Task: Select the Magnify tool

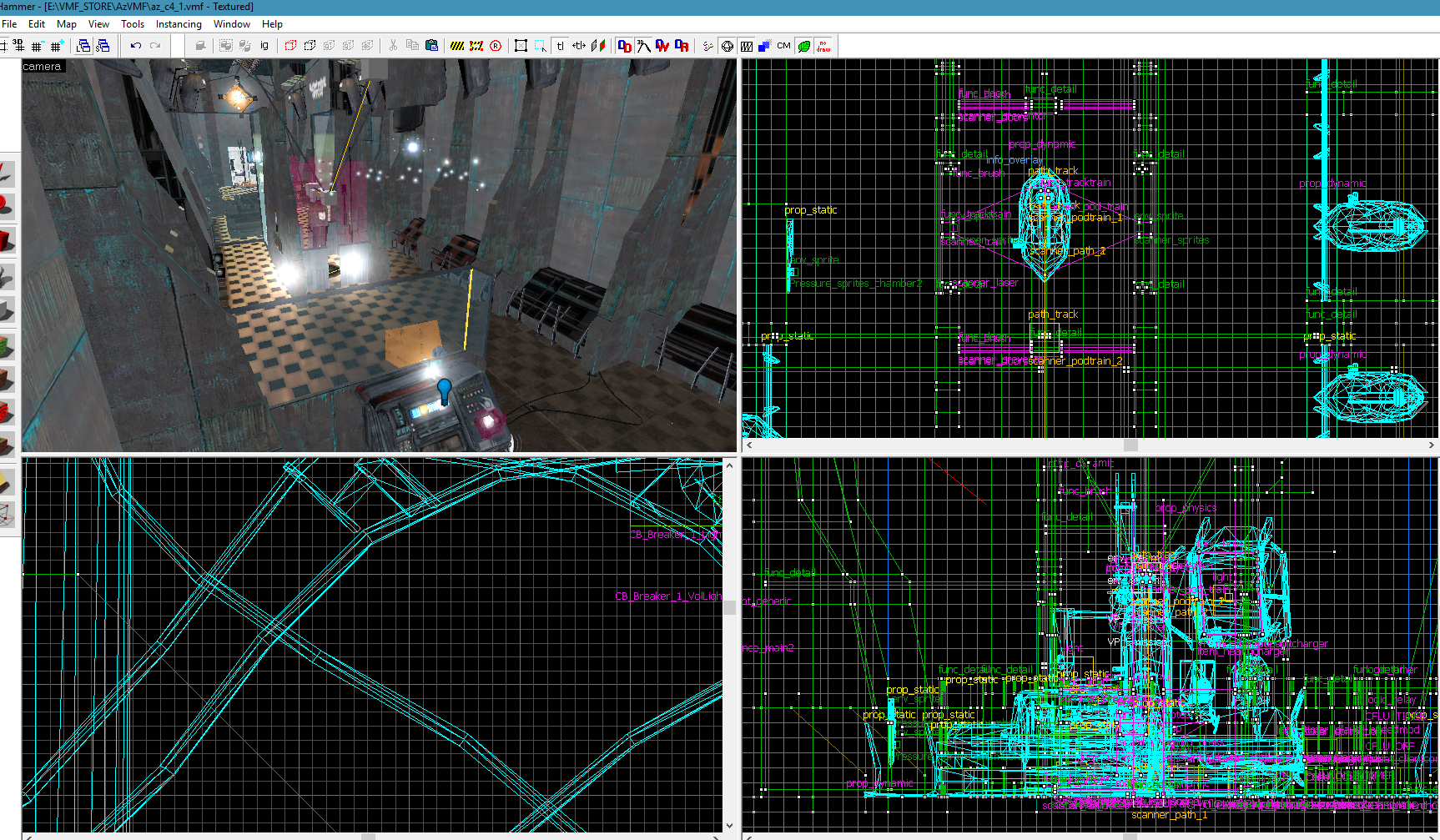Action: tap(6, 205)
